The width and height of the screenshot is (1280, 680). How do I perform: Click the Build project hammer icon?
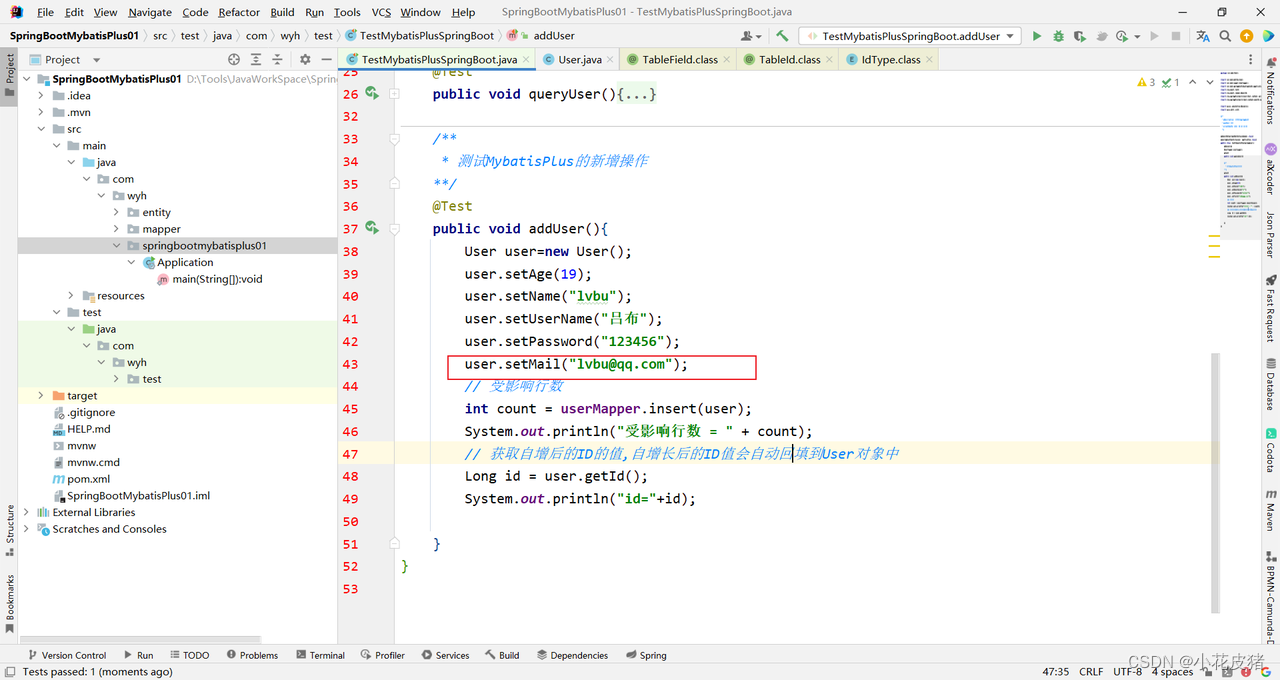pyautogui.click(x=782, y=36)
